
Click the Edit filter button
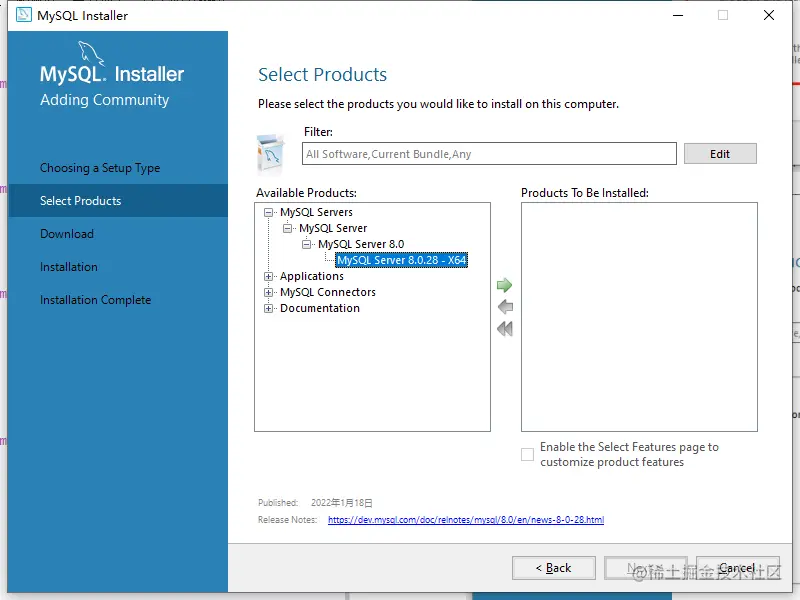pyautogui.click(x=720, y=154)
